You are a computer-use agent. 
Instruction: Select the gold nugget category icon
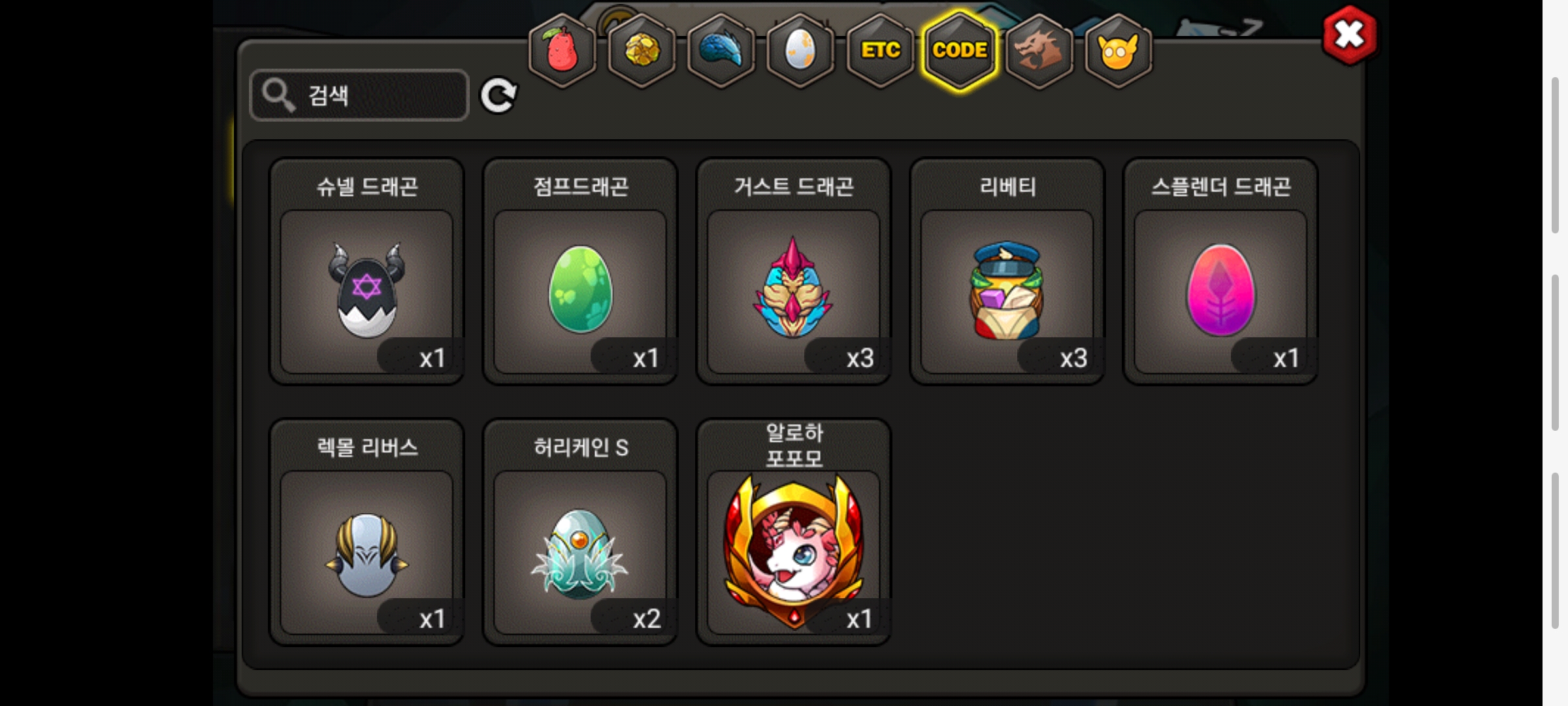tap(642, 51)
